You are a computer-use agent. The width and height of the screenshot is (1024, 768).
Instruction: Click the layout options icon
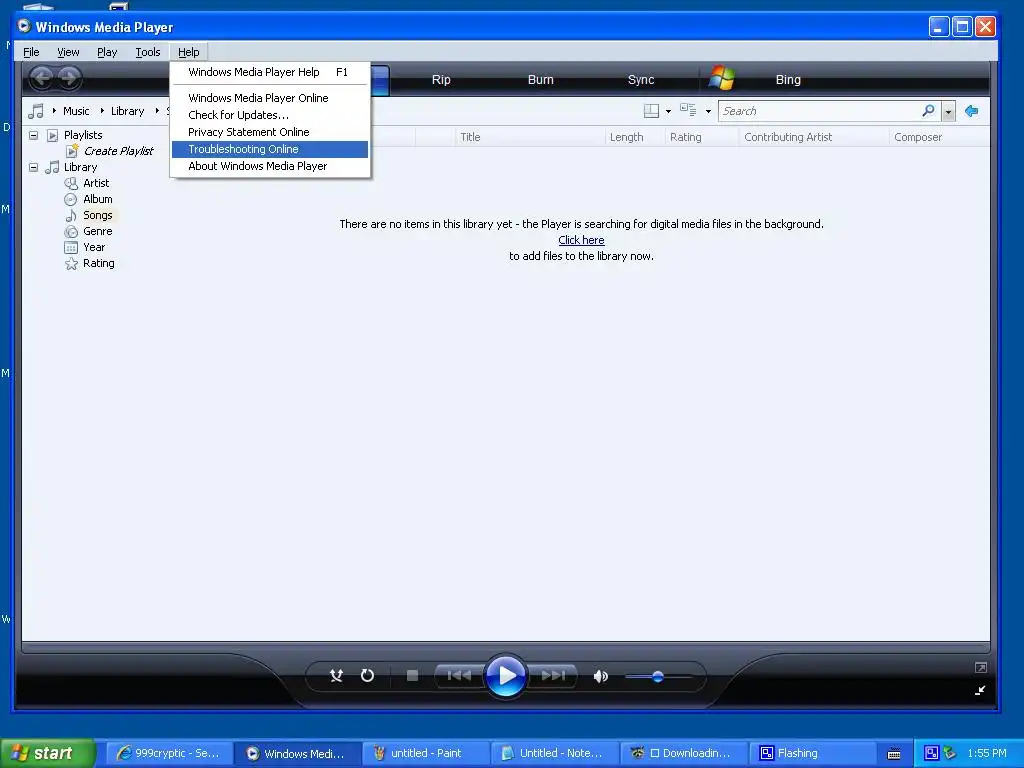[651, 111]
